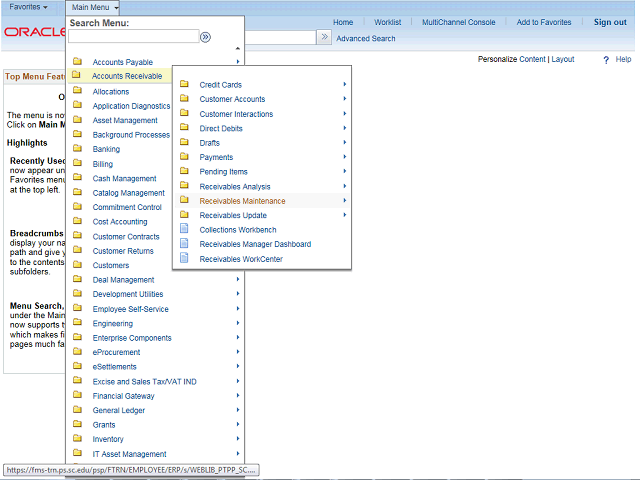Select the Asset Management menu entry
Screen dimensions: 640x480
pyautogui.click(x=125, y=120)
